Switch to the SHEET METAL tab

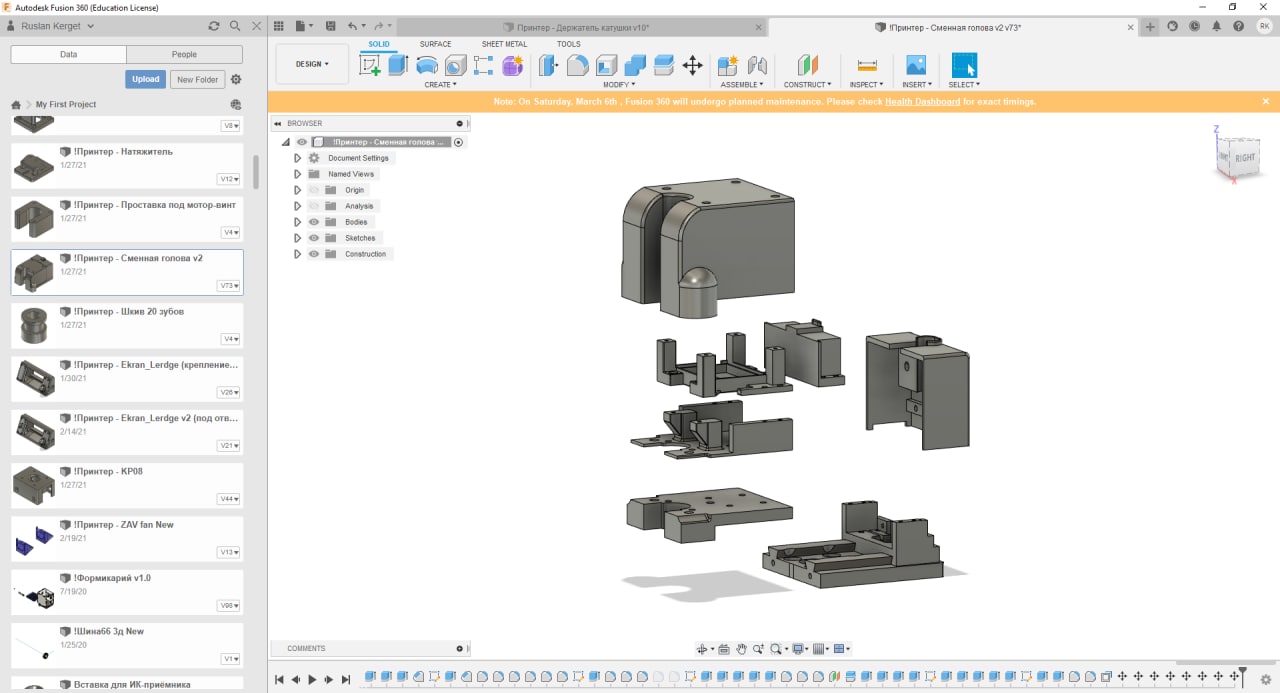(x=504, y=44)
